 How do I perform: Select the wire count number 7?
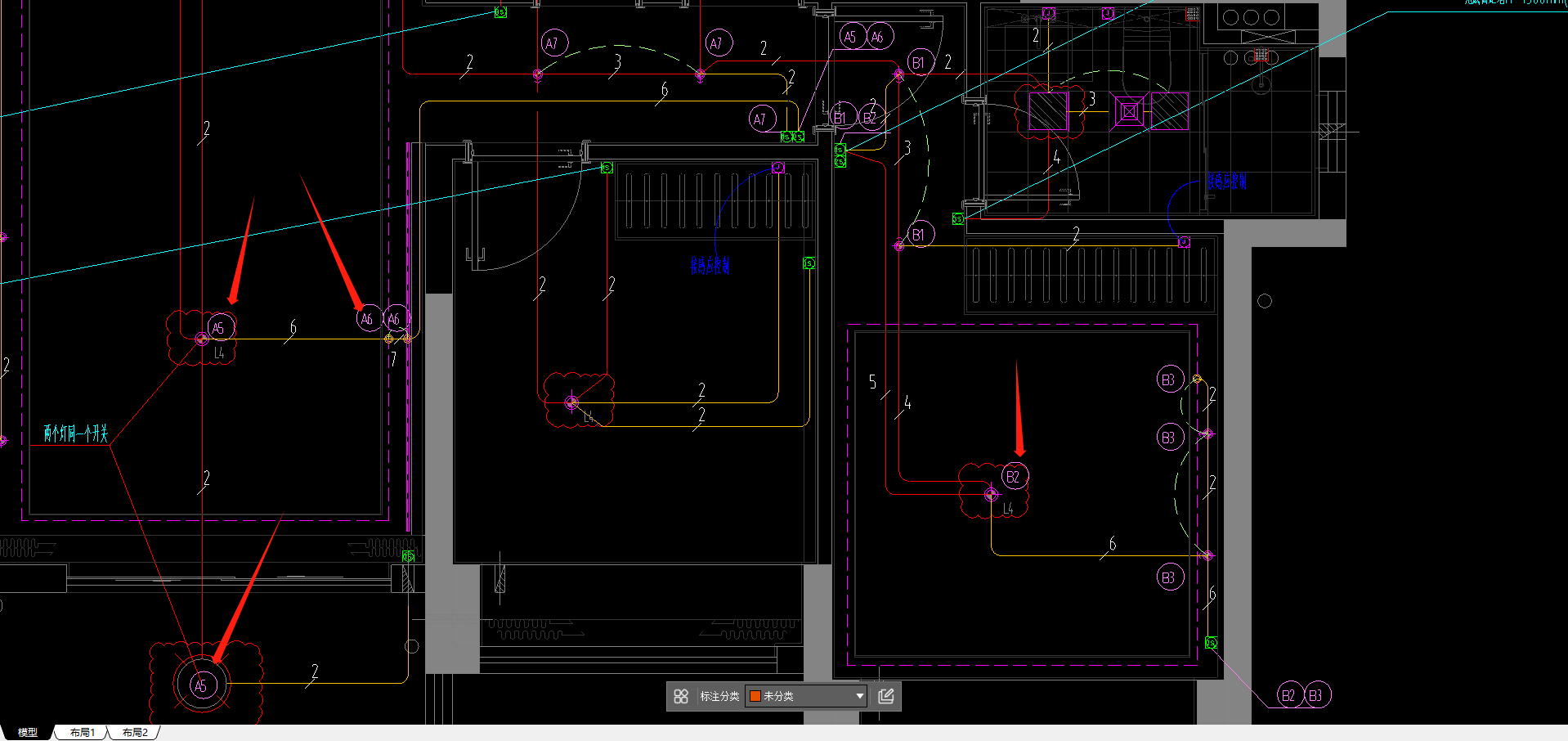(x=393, y=359)
